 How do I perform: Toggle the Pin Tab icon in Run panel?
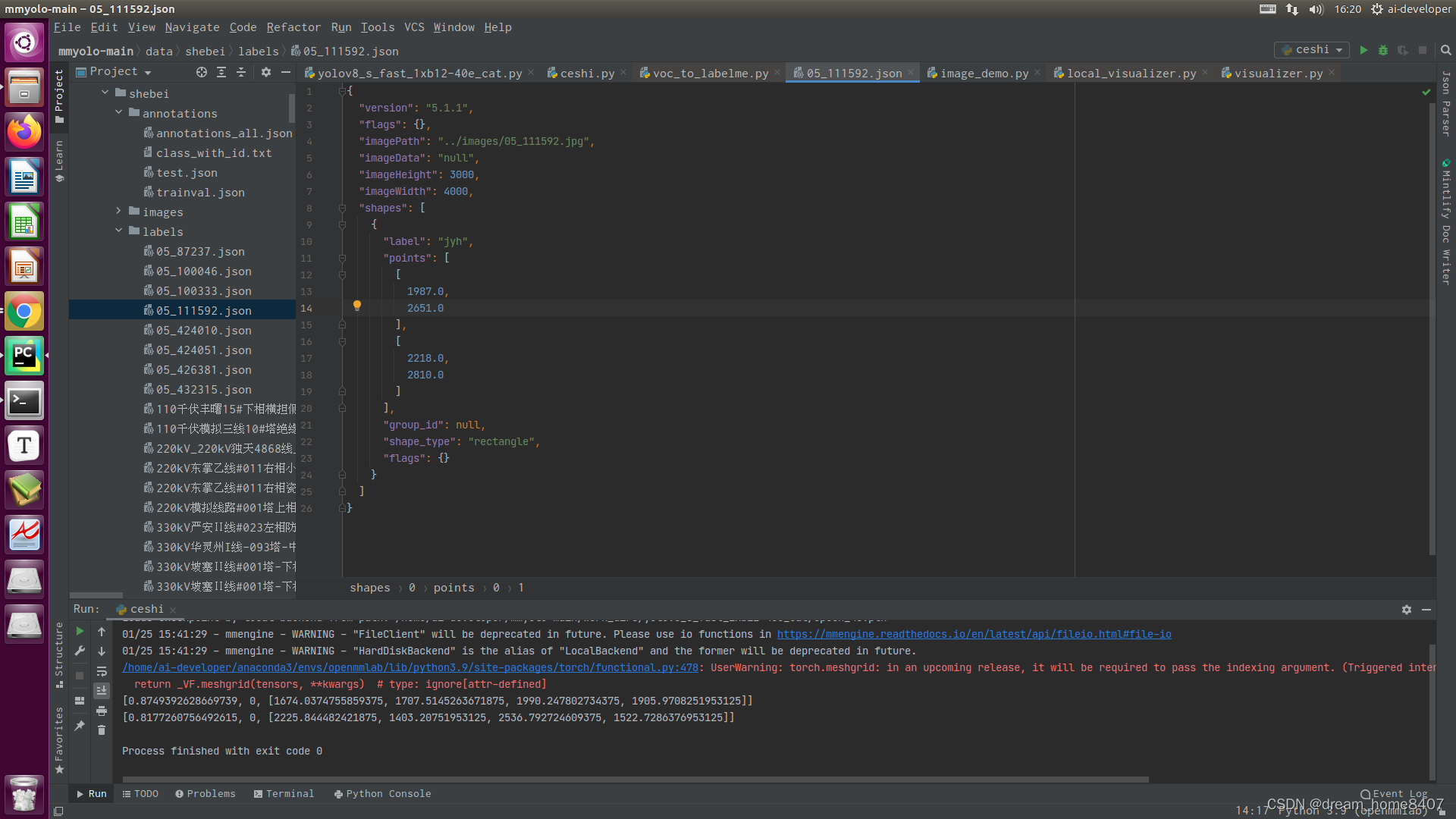point(80,726)
